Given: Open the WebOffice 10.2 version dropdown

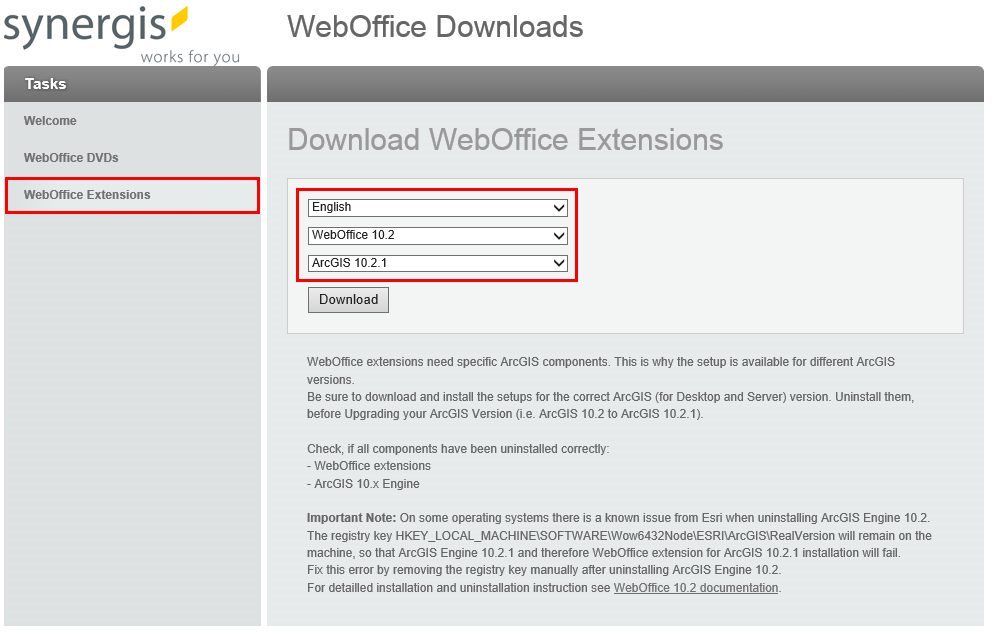Looking at the screenshot, I should click(437, 235).
